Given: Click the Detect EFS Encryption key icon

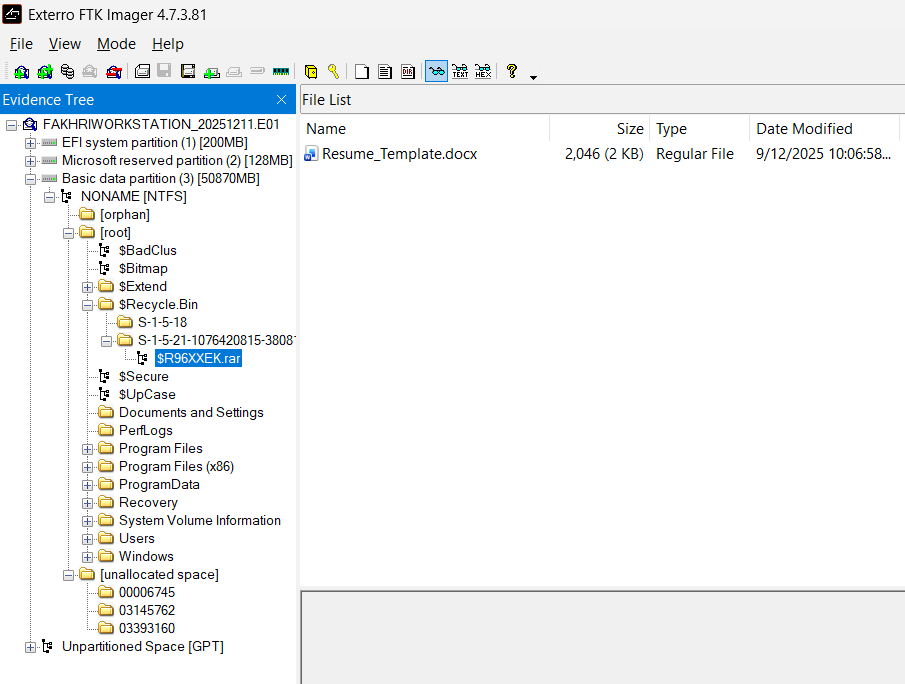Looking at the screenshot, I should [x=333, y=72].
